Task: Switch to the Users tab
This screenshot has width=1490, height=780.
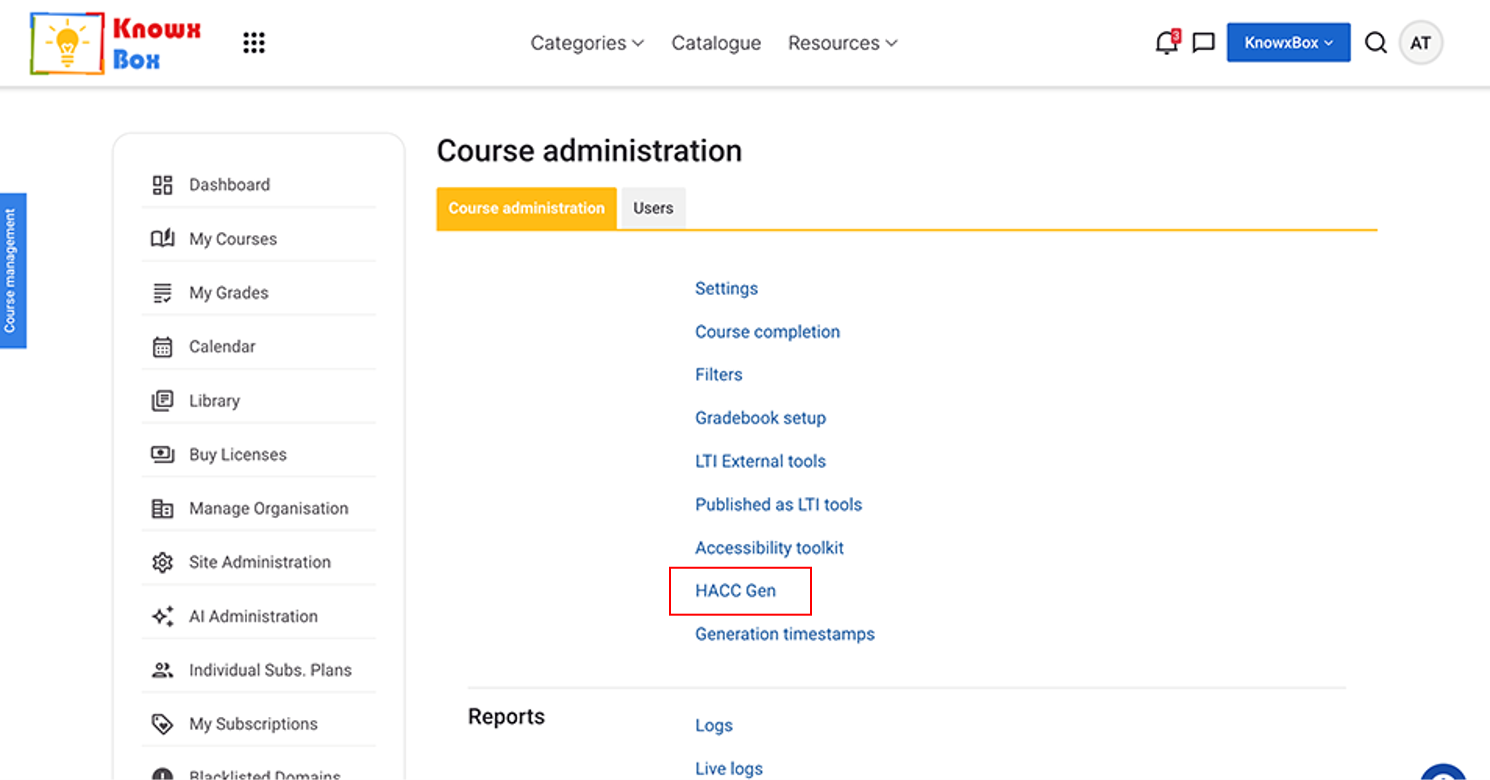Action: click(x=653, y=208)
